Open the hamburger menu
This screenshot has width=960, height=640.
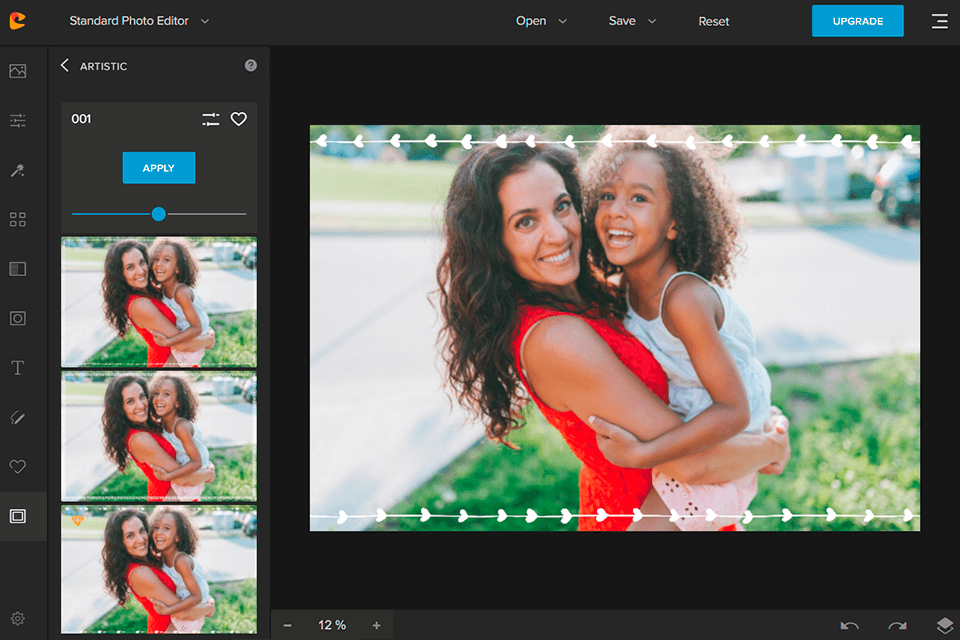(x=940, y=21)
